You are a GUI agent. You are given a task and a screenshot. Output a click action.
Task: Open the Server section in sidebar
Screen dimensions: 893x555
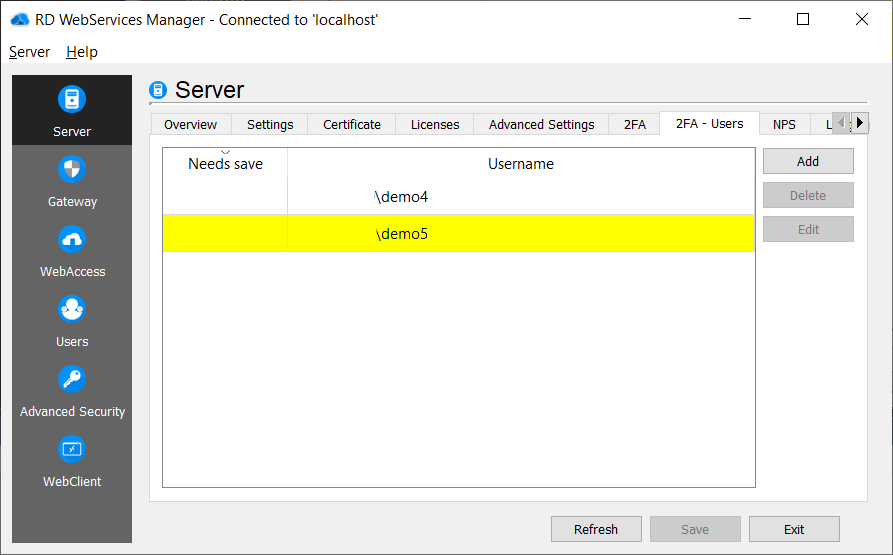(72, 110)
